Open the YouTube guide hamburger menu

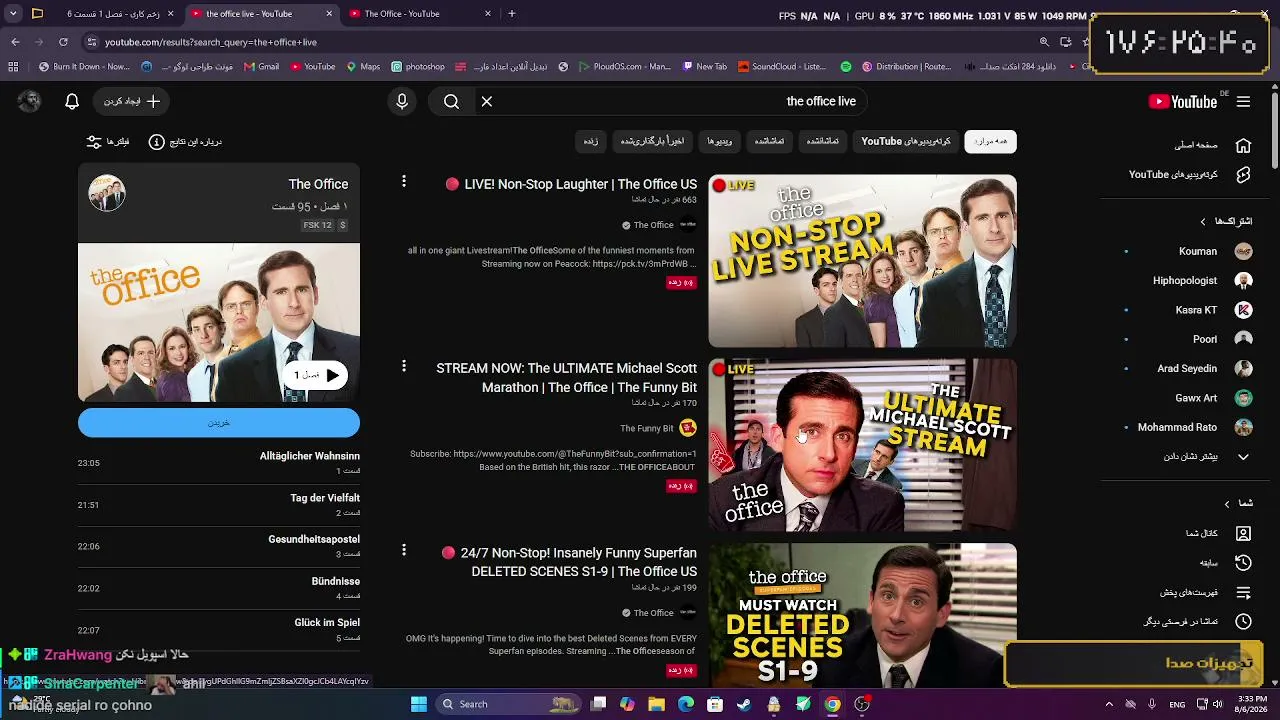click(1243, 101)
